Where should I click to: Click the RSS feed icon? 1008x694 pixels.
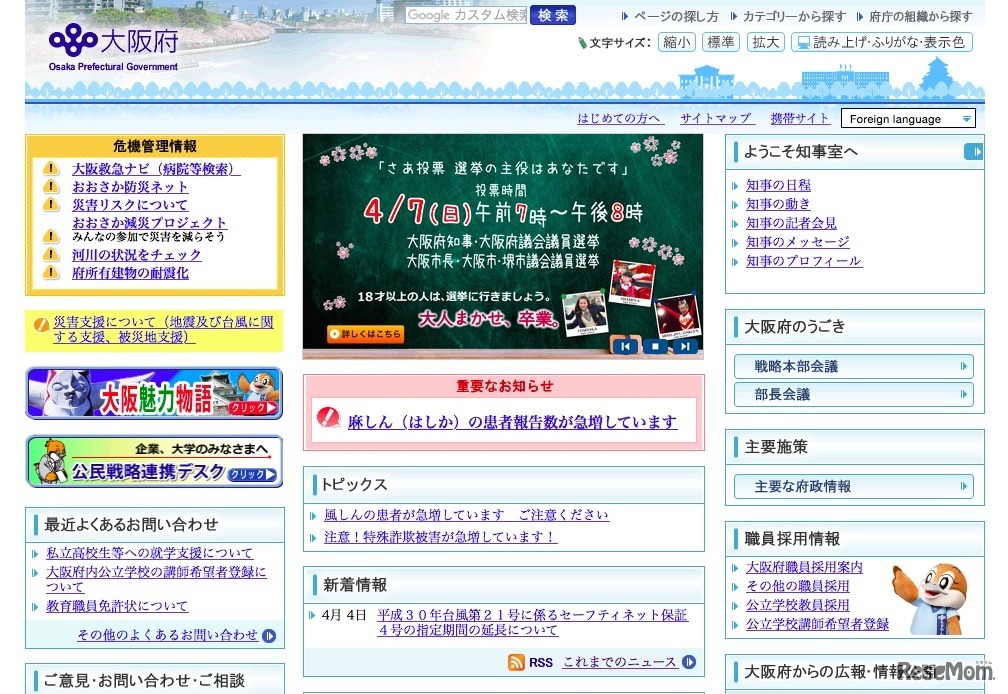pos(517,662)
